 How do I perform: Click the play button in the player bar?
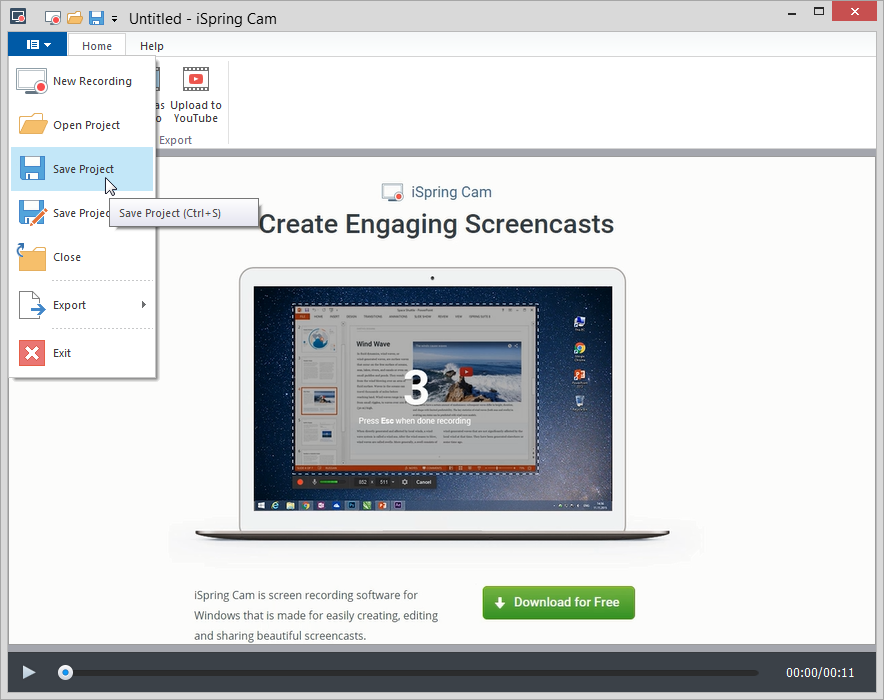coord(29,672)
